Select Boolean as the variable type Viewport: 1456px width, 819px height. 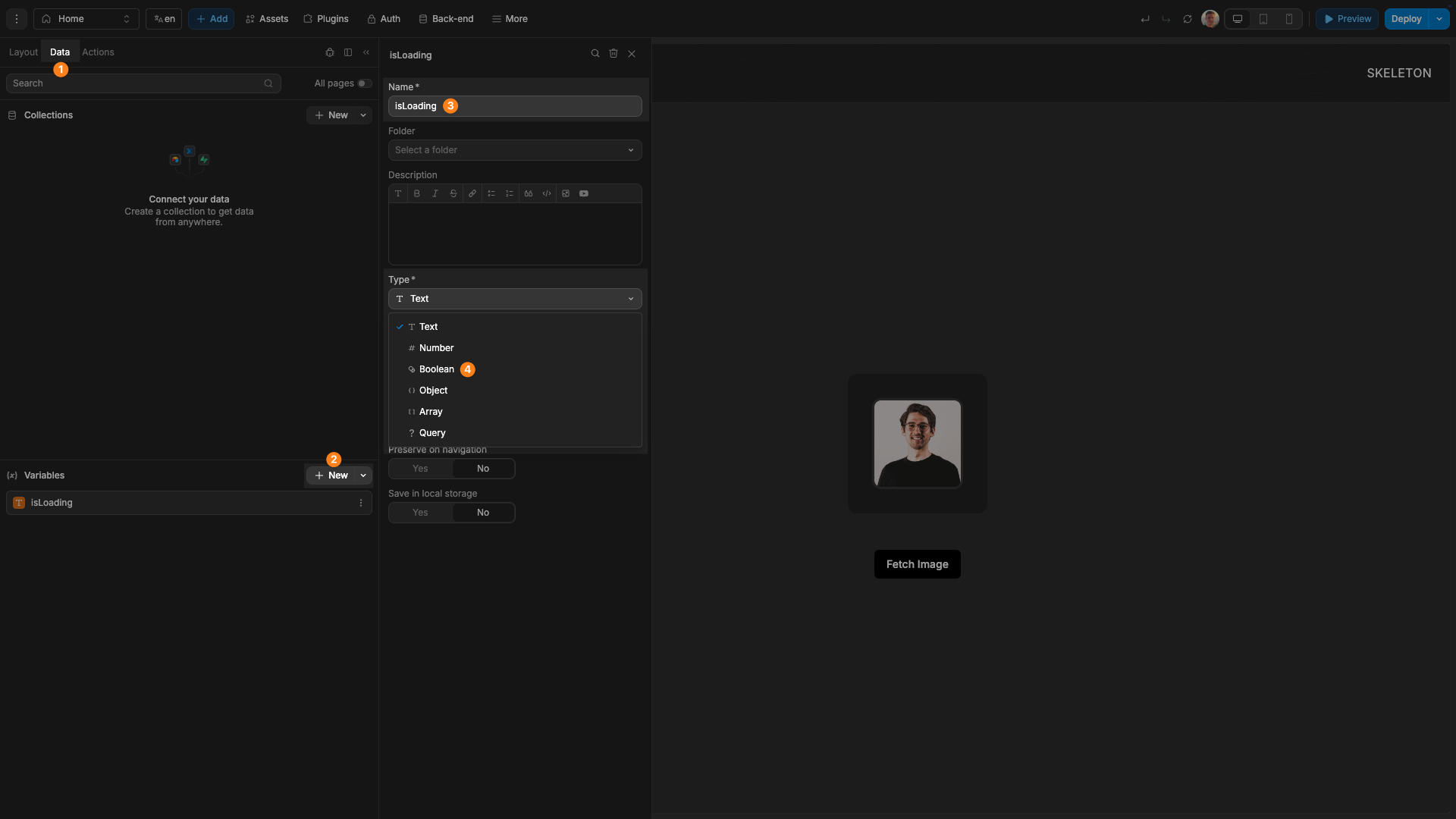437,369
